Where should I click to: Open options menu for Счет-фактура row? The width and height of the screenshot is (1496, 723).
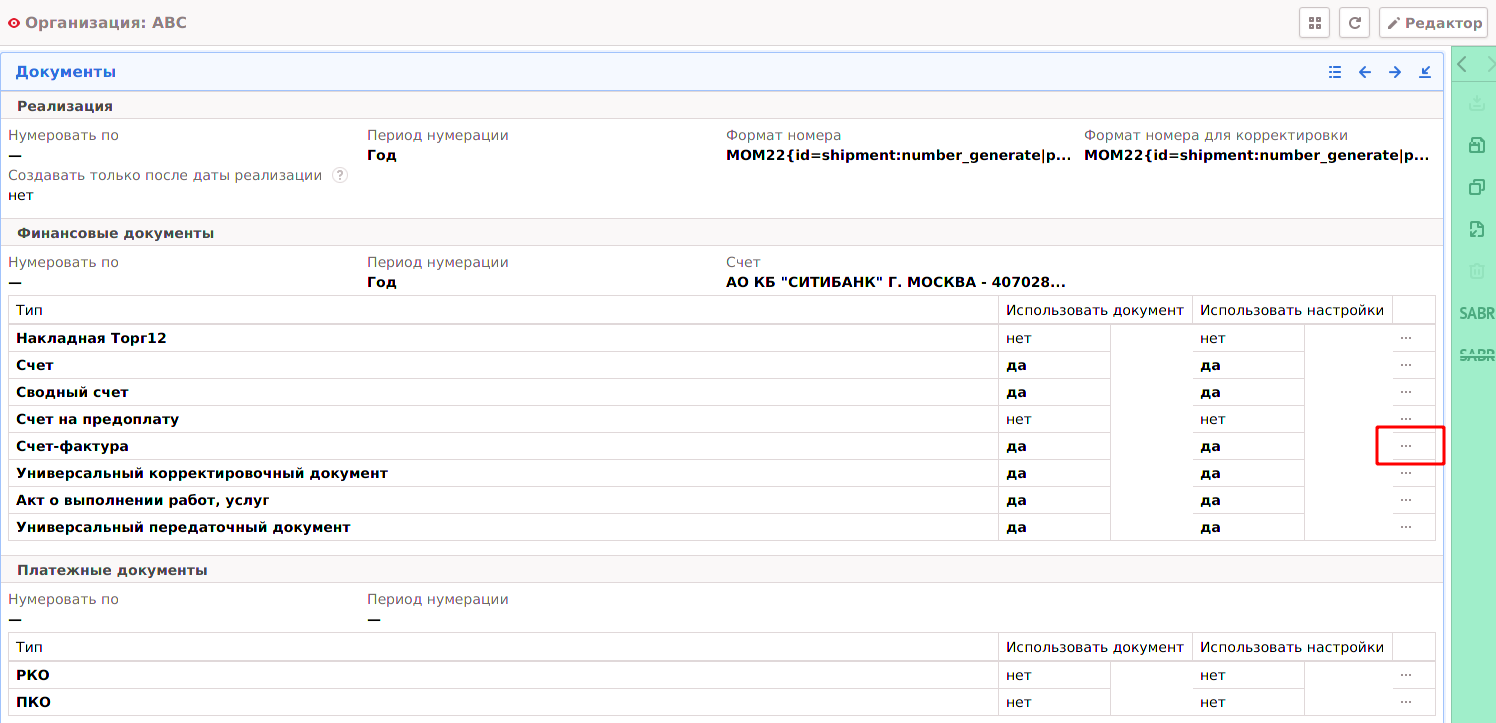1405,446
